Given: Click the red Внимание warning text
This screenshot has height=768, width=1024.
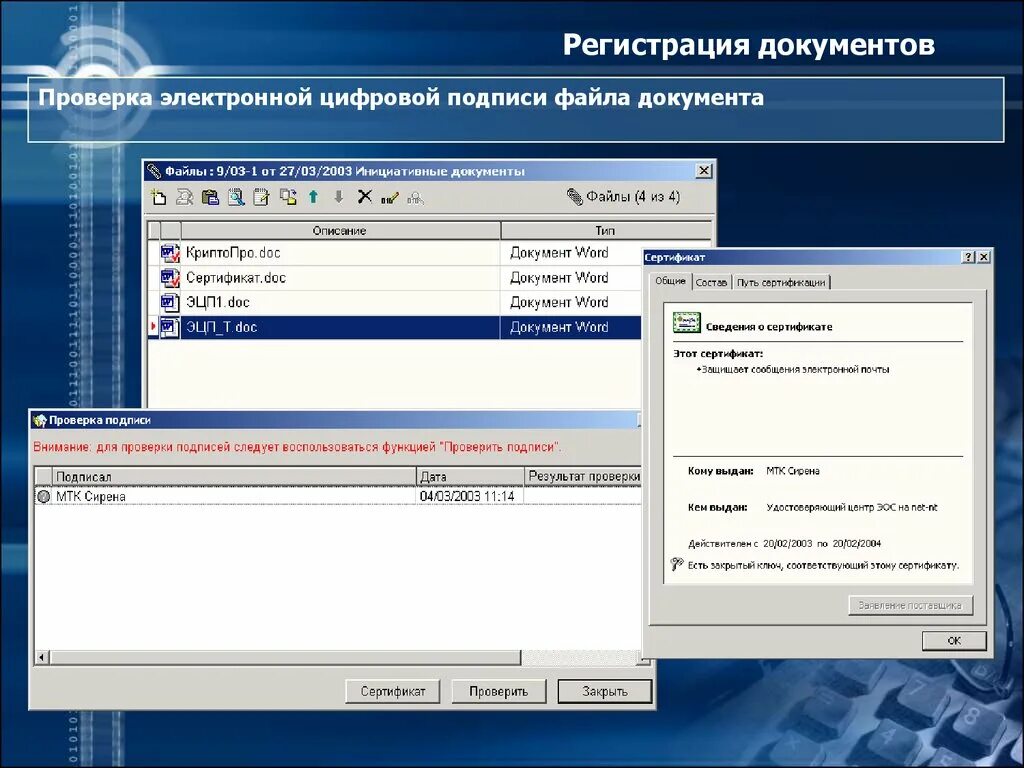Looking at the screenshot, I should pyautogui.click(x=297, y=447).
